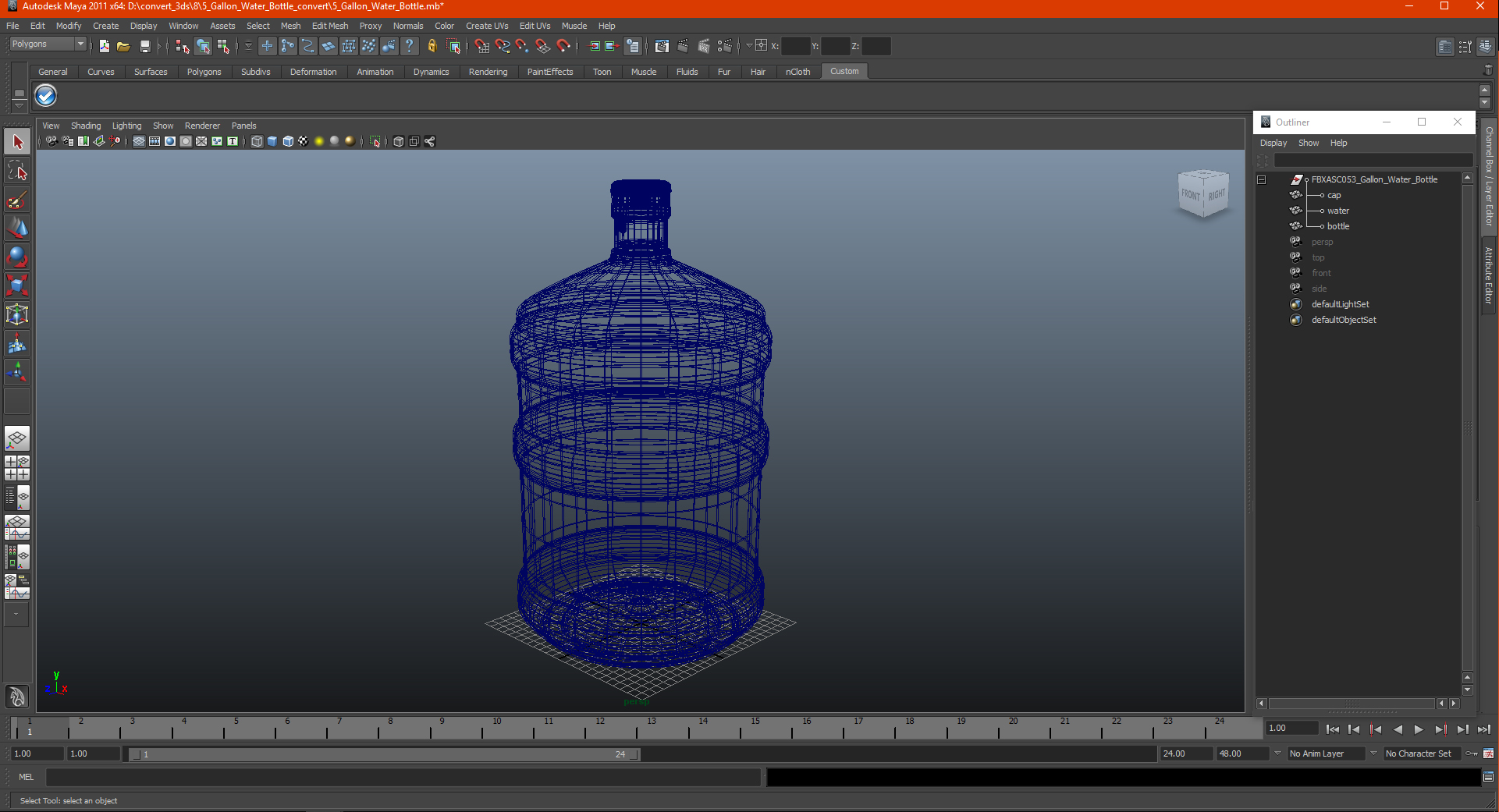Screen dimensions: 1499x812
Task: Select defaultLightSet in Outliner
Action: pyautogui.click(x=1340, y=304)
